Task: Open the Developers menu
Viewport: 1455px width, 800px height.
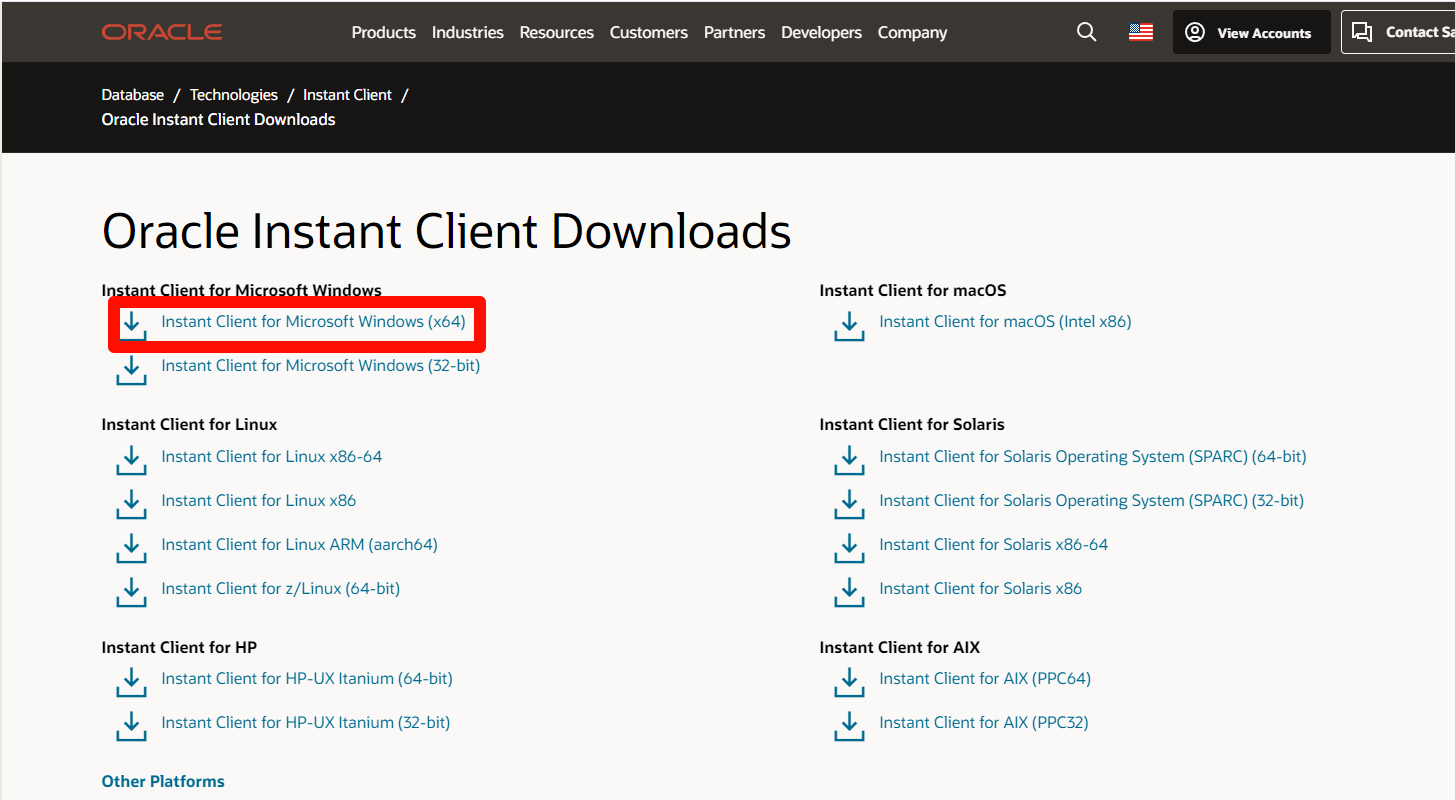Action: (821, 32)
